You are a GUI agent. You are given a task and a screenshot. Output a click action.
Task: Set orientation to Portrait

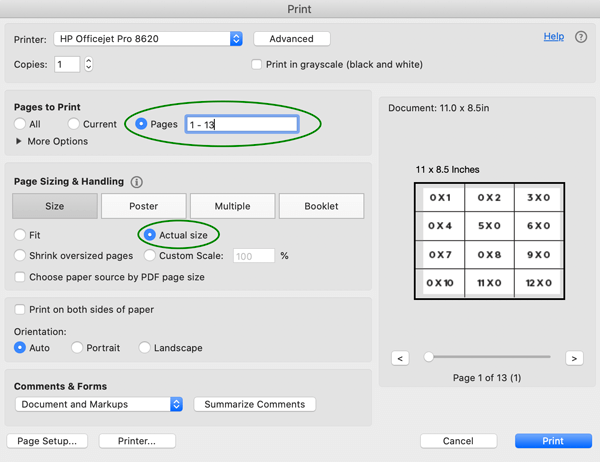tap(77, 348)
